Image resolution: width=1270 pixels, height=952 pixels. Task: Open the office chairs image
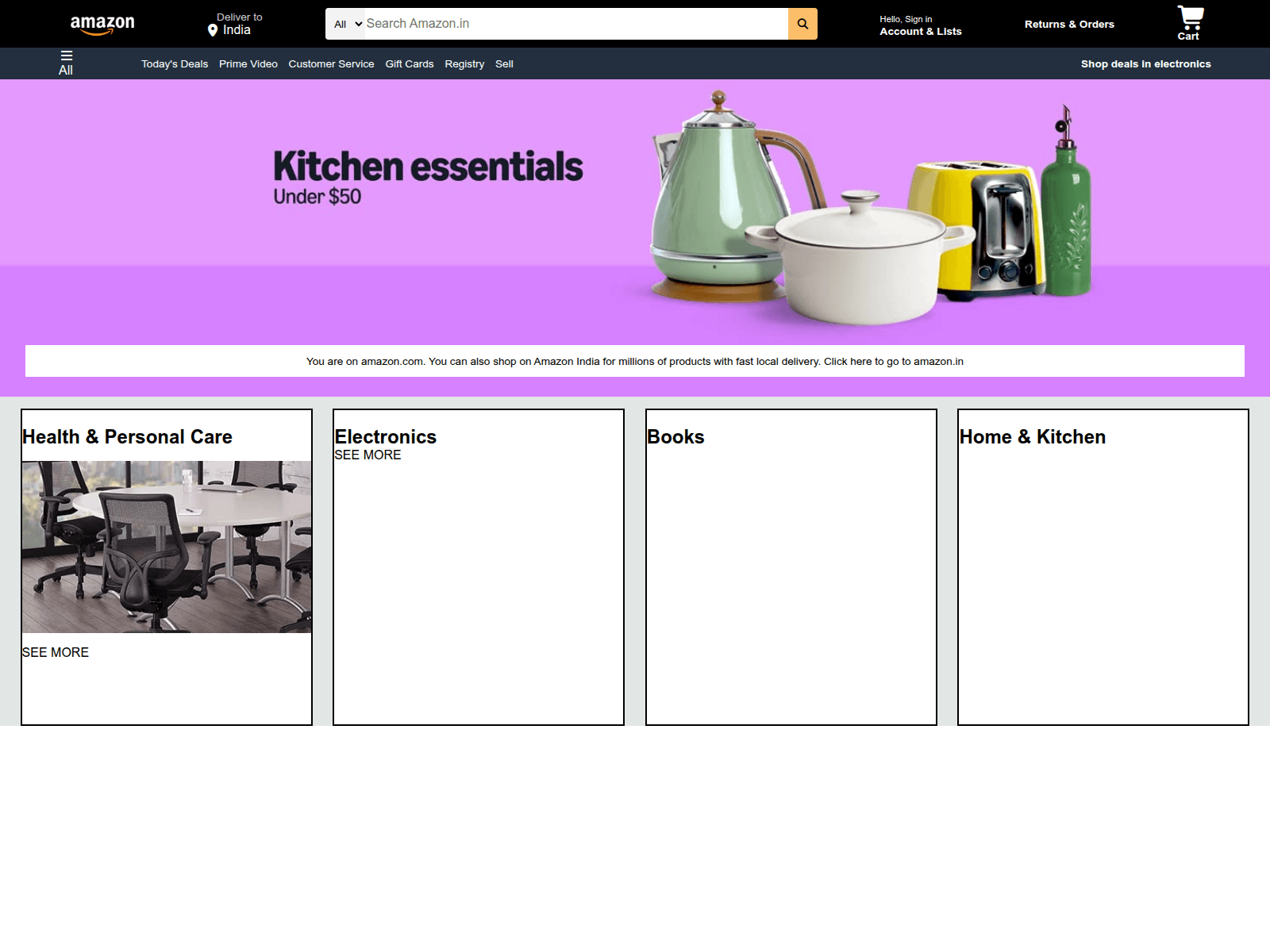(167, 547)
